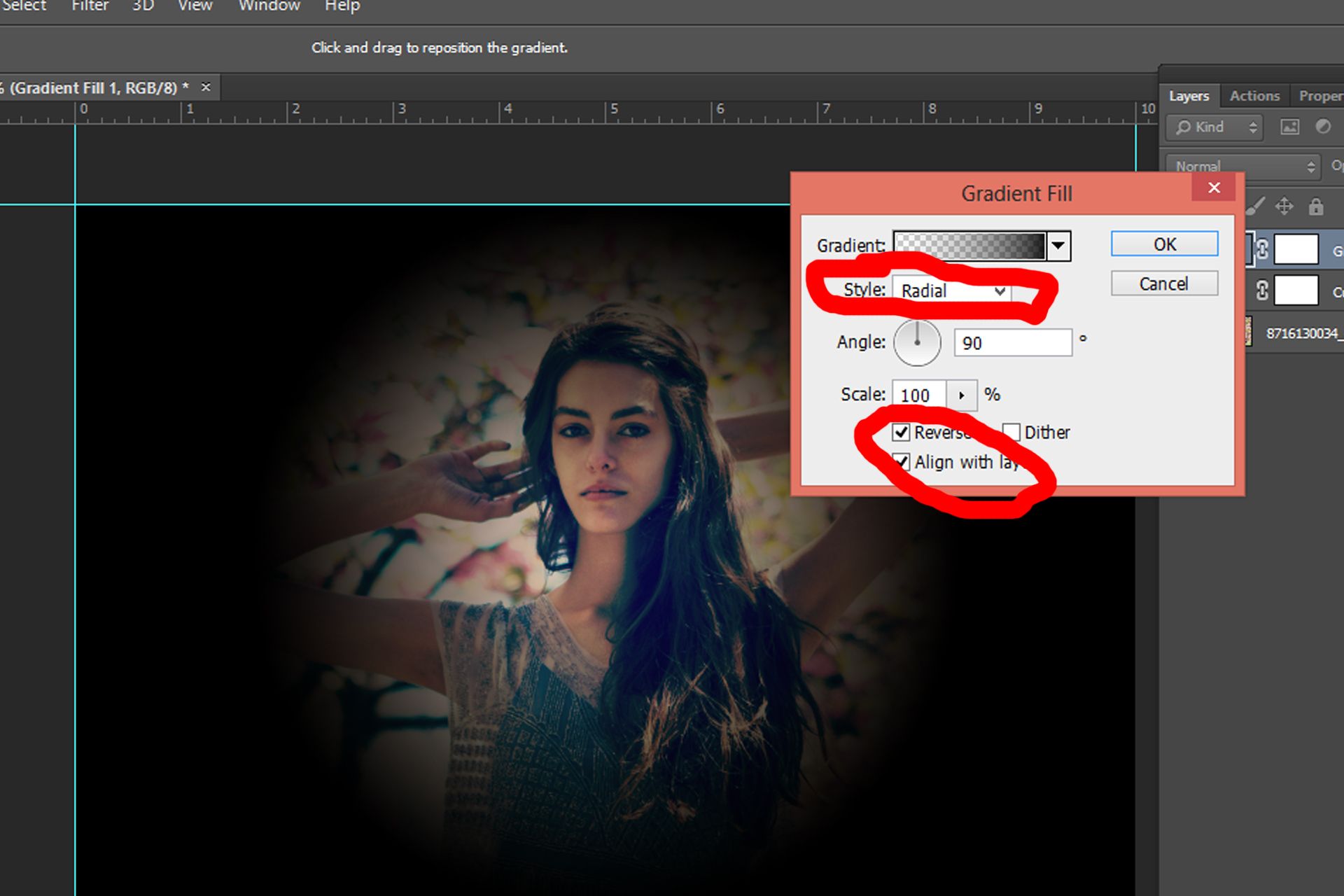Click the Scale value field showing 100

tap(917, 394)
